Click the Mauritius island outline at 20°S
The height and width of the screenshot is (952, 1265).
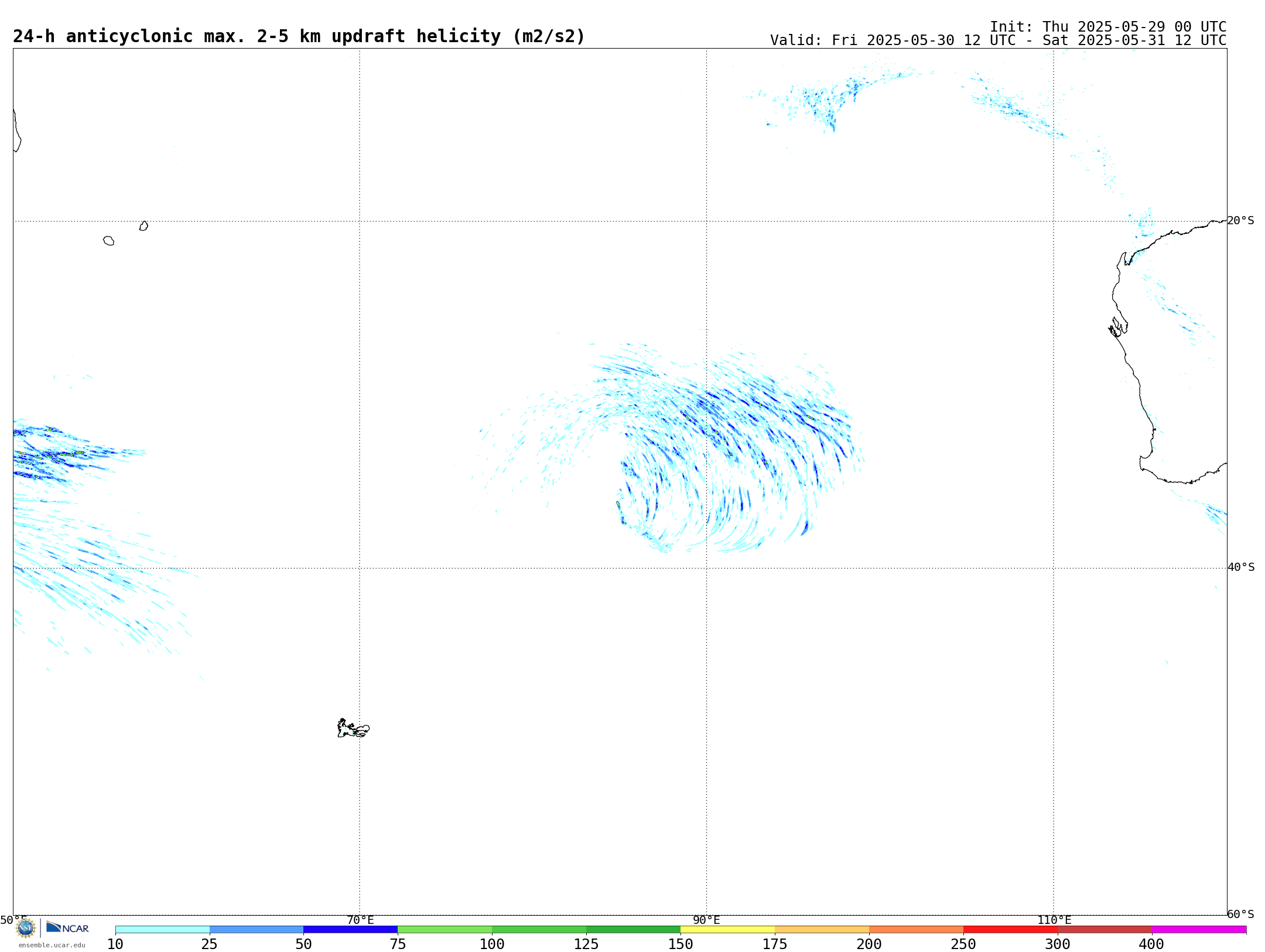pos(143,226)
